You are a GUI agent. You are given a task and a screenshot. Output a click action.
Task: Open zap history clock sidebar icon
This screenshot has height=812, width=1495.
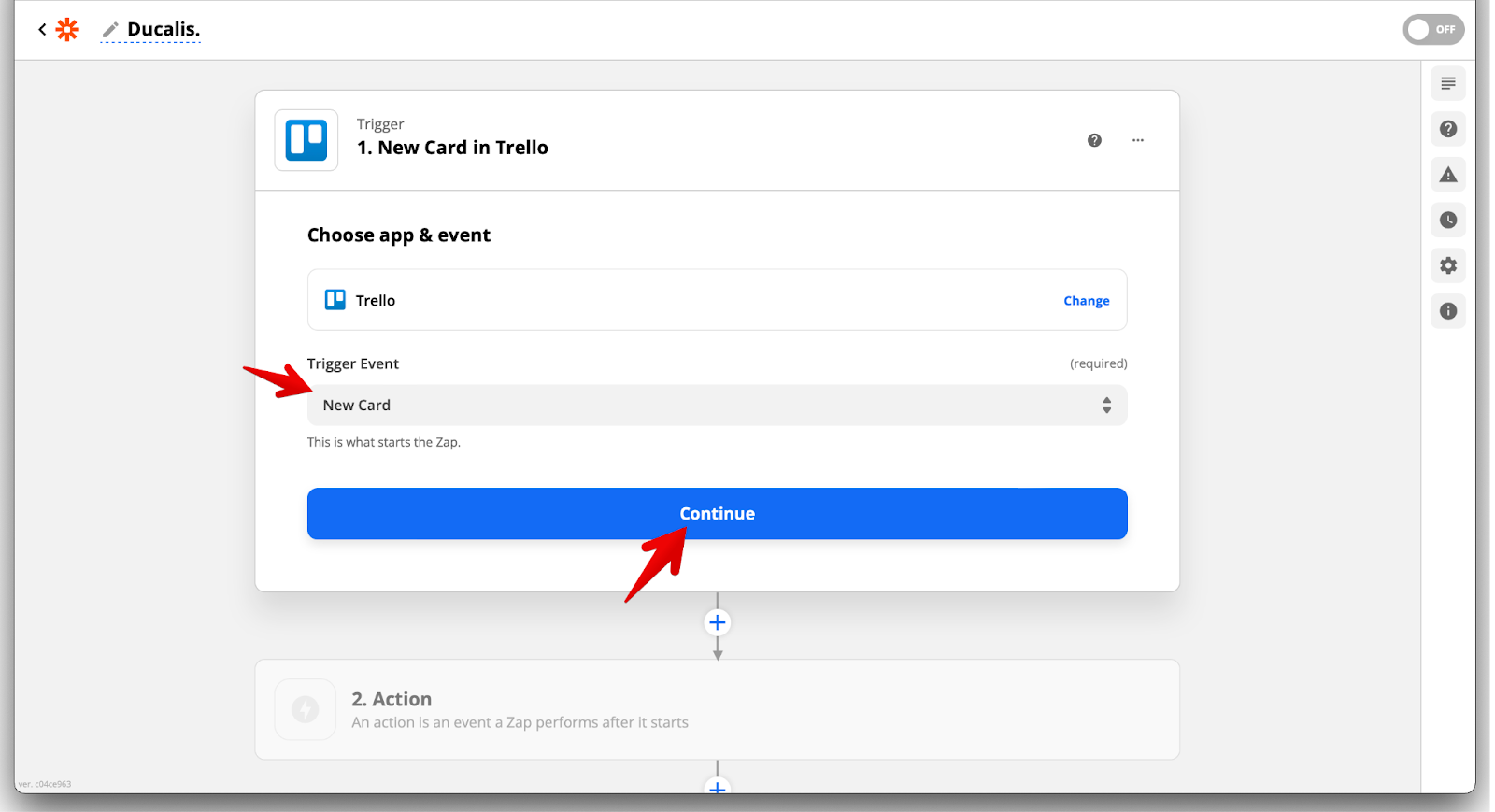coord(1448,221)
